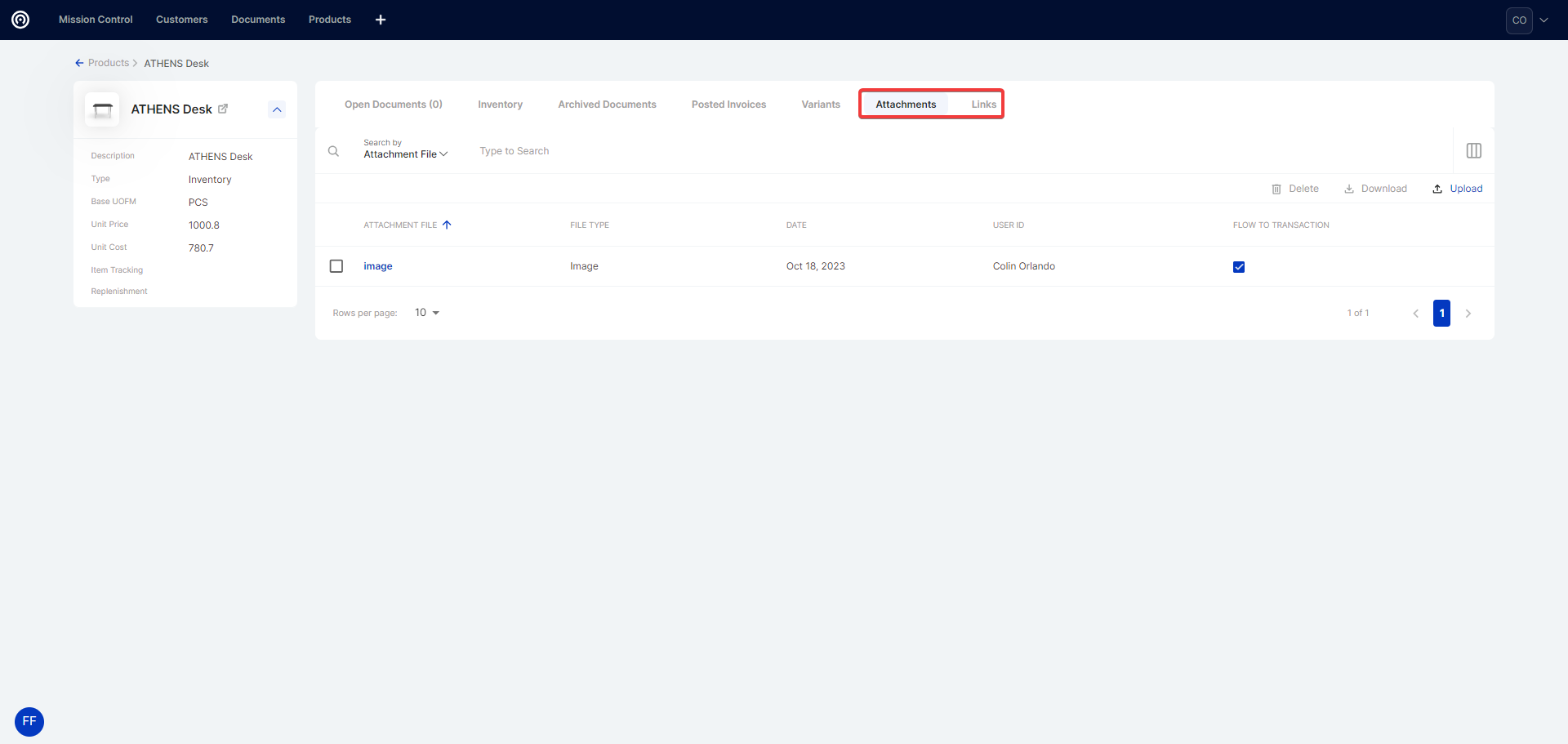Open rows per page dropdown
The height and width of the screenshot is (744, 1568).
click(x=426, y=313)
